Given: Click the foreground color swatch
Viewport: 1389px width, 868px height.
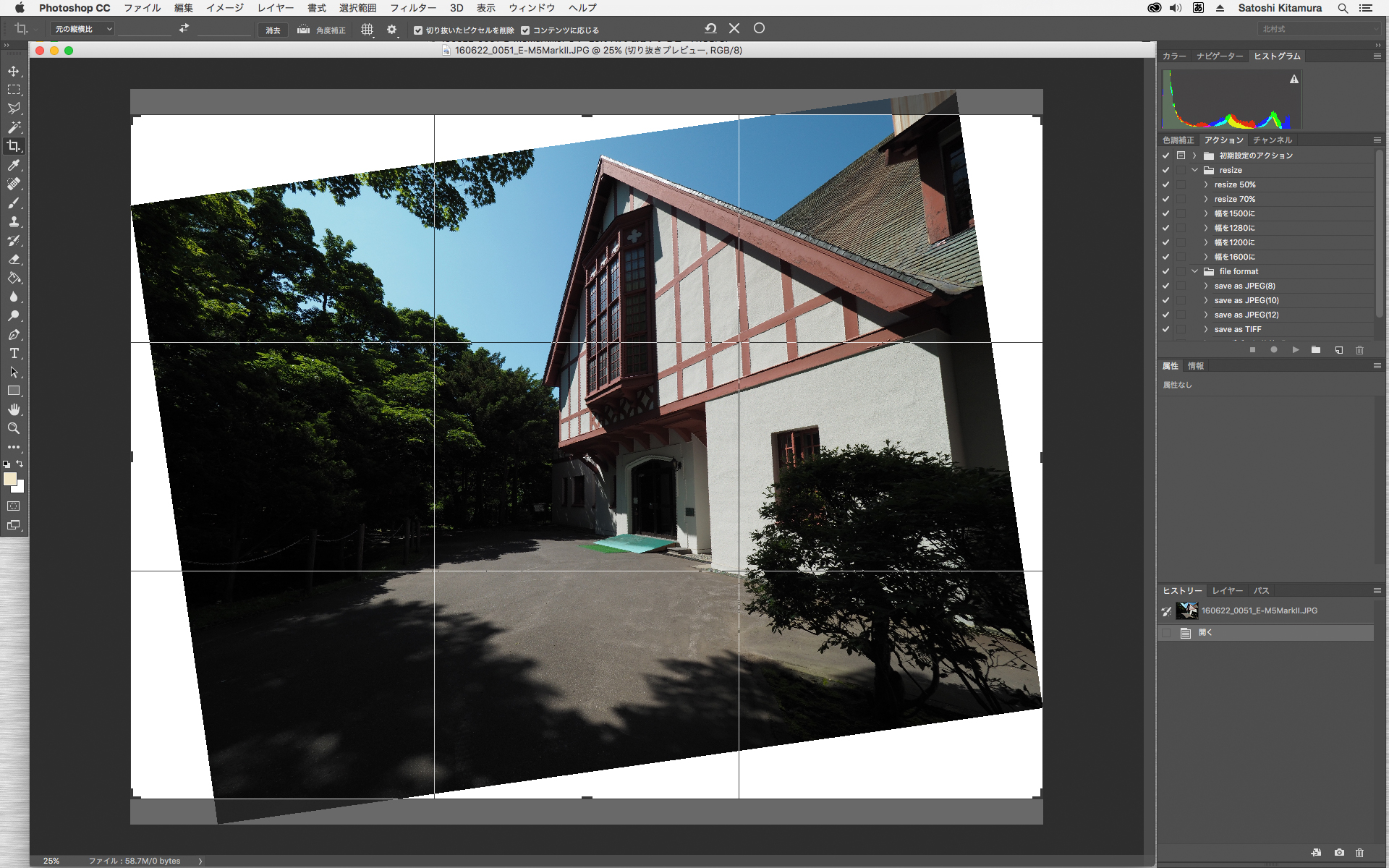Looking at the screenshot, I should click(9, 479).
